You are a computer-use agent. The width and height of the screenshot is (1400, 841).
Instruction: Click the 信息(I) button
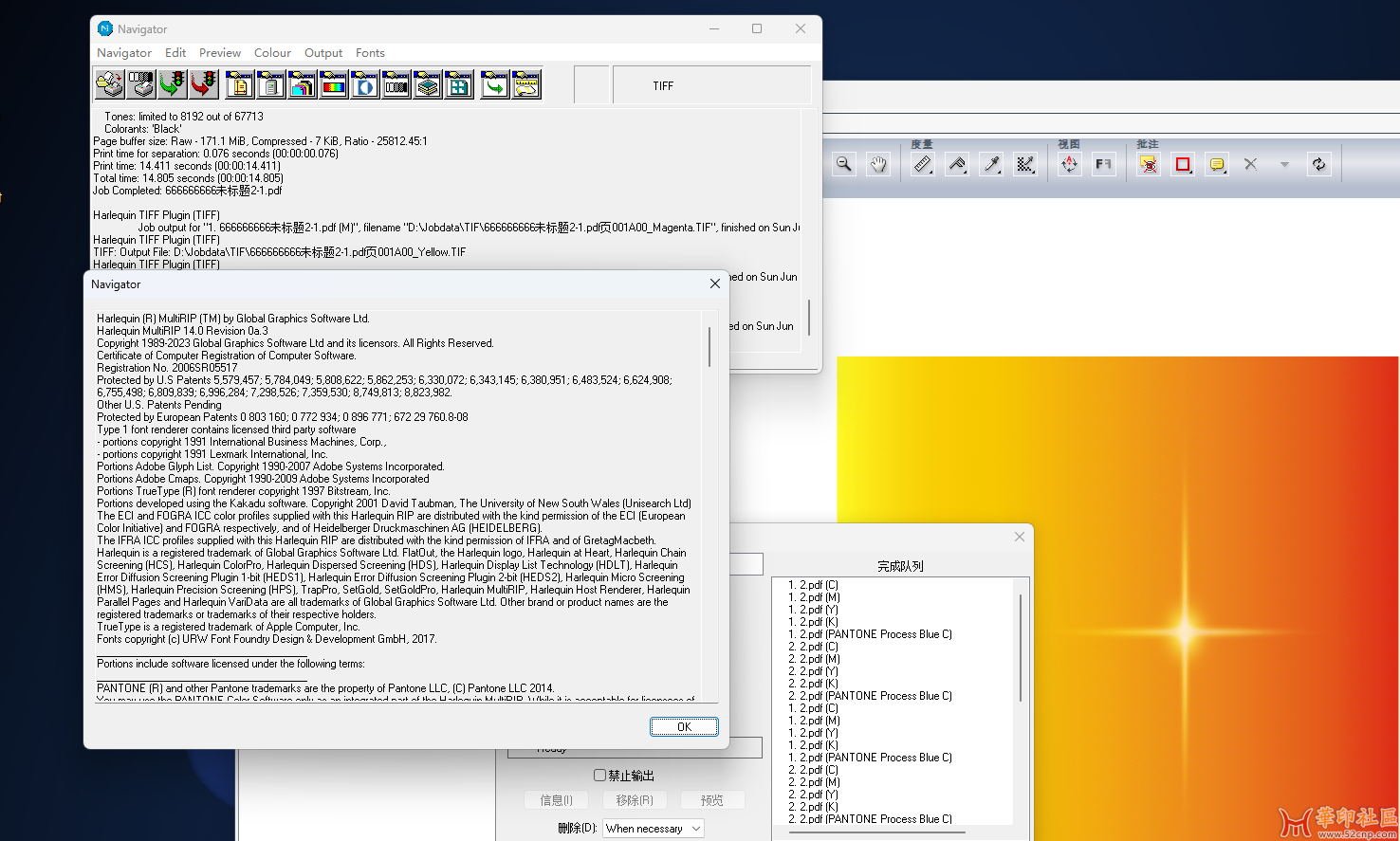pos(557,800)
